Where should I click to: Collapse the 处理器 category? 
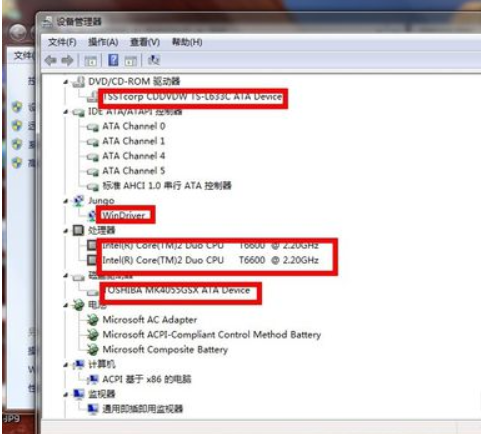tap(66, 230)
